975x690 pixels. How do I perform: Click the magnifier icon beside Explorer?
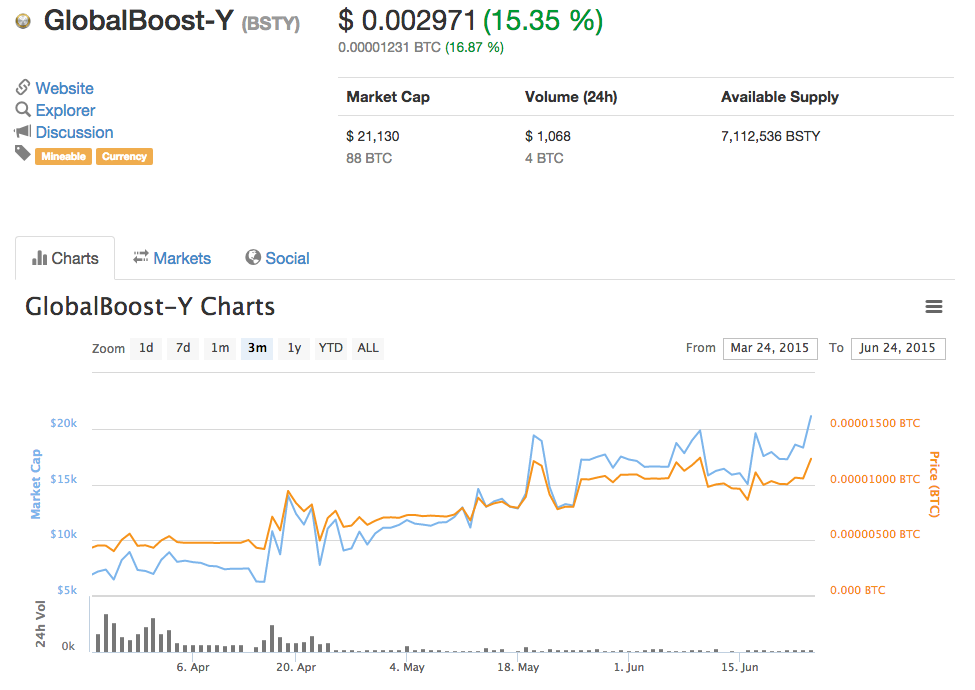click(x=23, y=109)
